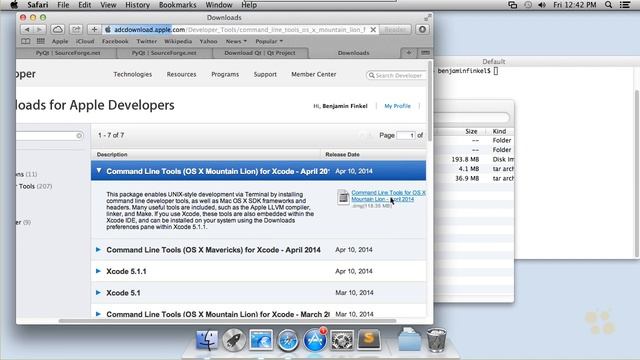Expand the Xcode 5.1.1 row
640x360 pixels.
coord(98,271)
